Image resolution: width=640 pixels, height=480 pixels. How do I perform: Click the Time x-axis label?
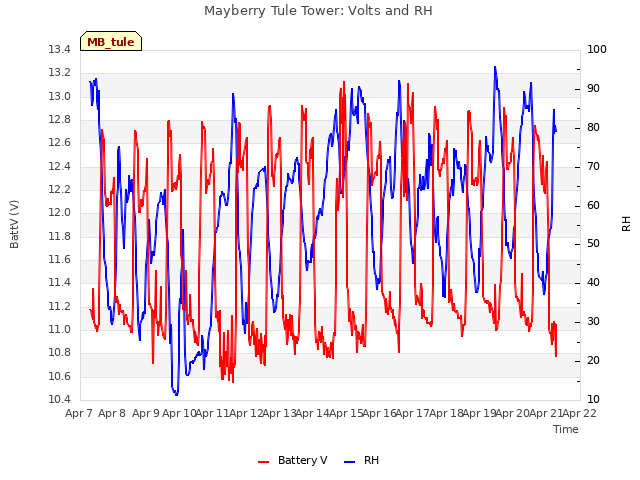coord(566,429)
